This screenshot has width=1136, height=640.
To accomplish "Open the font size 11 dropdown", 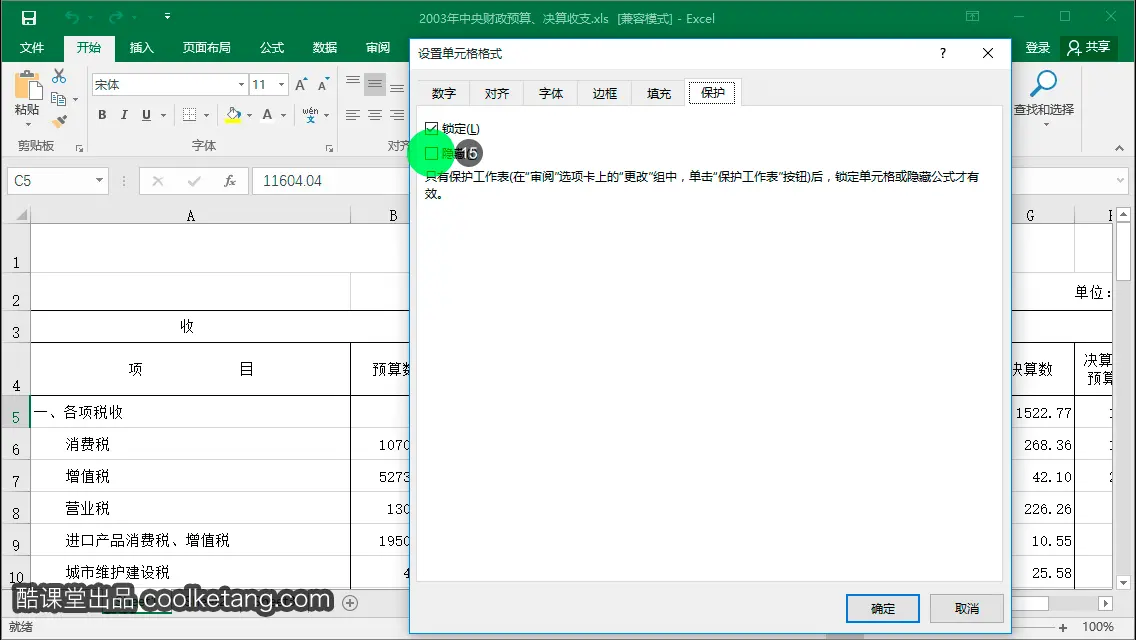I will 282,85.
